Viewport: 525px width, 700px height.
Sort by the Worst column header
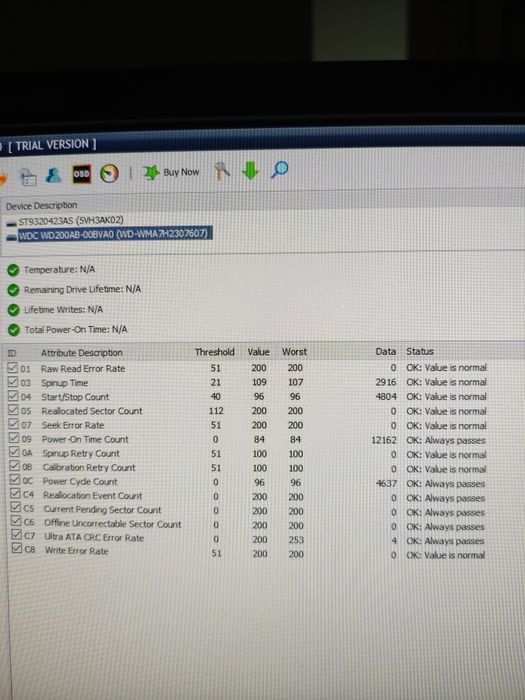294,352
